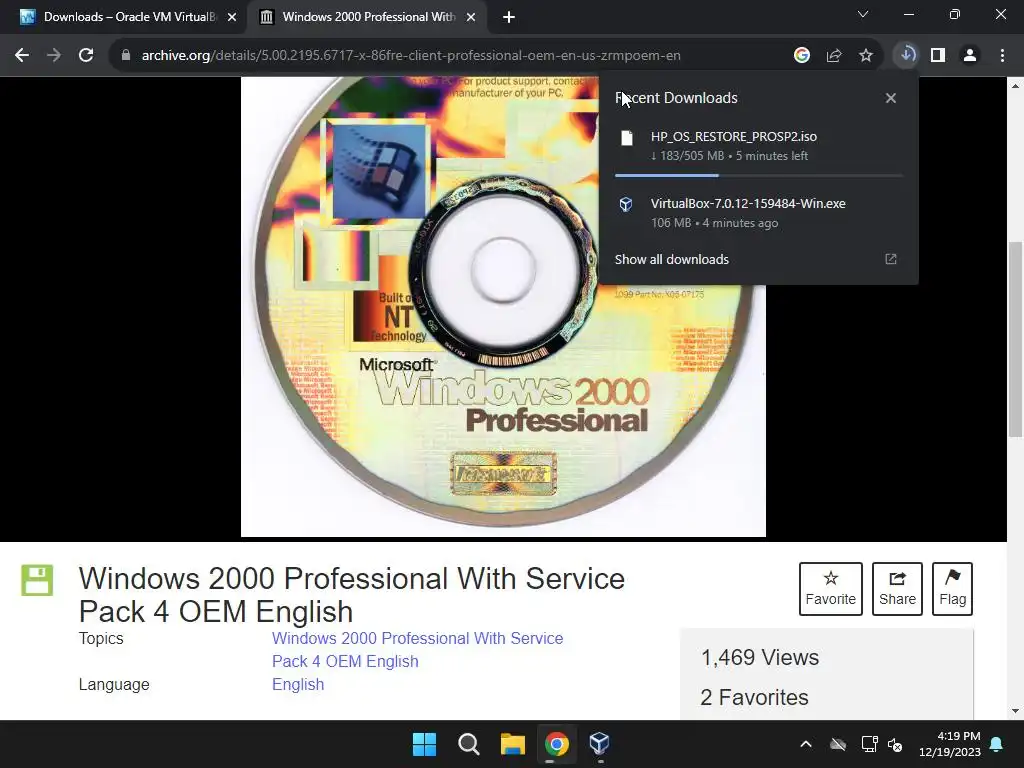Viewport: 1024px width, 768px height.
Task: Open Chrome three-dot menu
Action: click(x=1002, y=56)
